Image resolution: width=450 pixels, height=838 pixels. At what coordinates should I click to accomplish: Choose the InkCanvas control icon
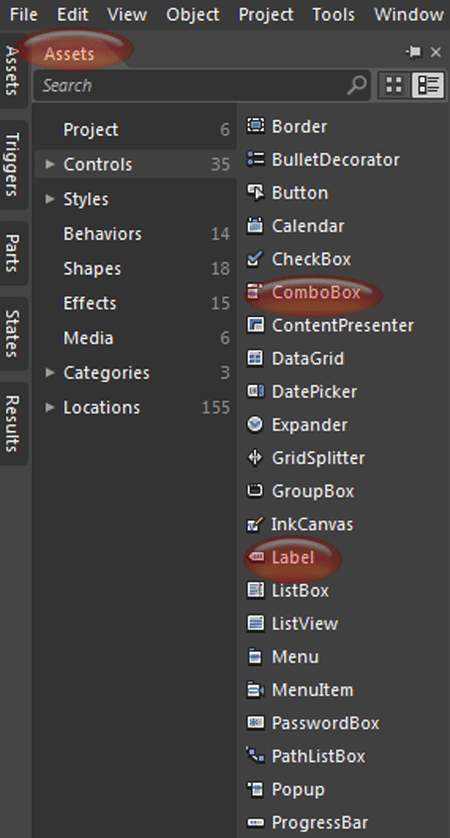pos(255,524)
